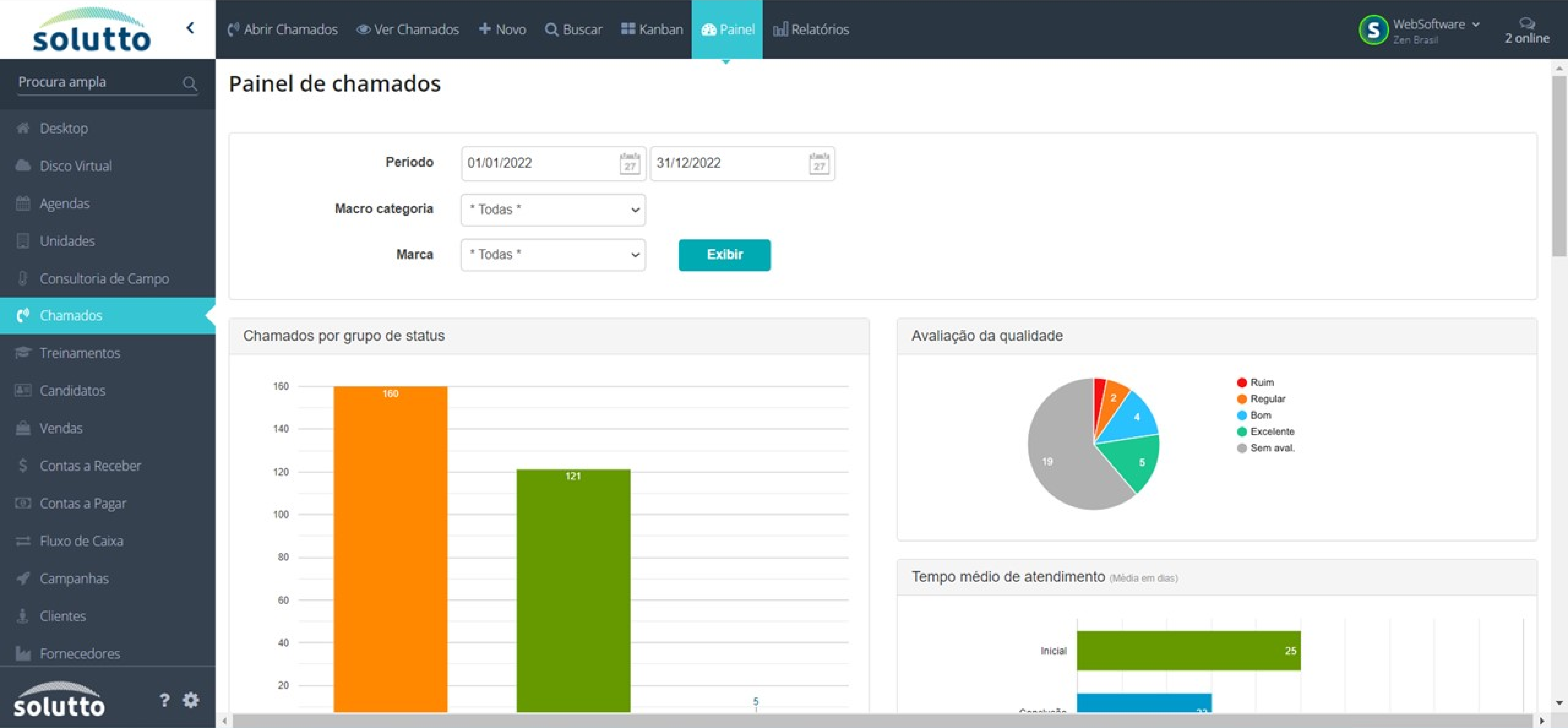This screenshot has width=1568, height=728.
Task: Click the Exibir button
Action: [724, 255]
